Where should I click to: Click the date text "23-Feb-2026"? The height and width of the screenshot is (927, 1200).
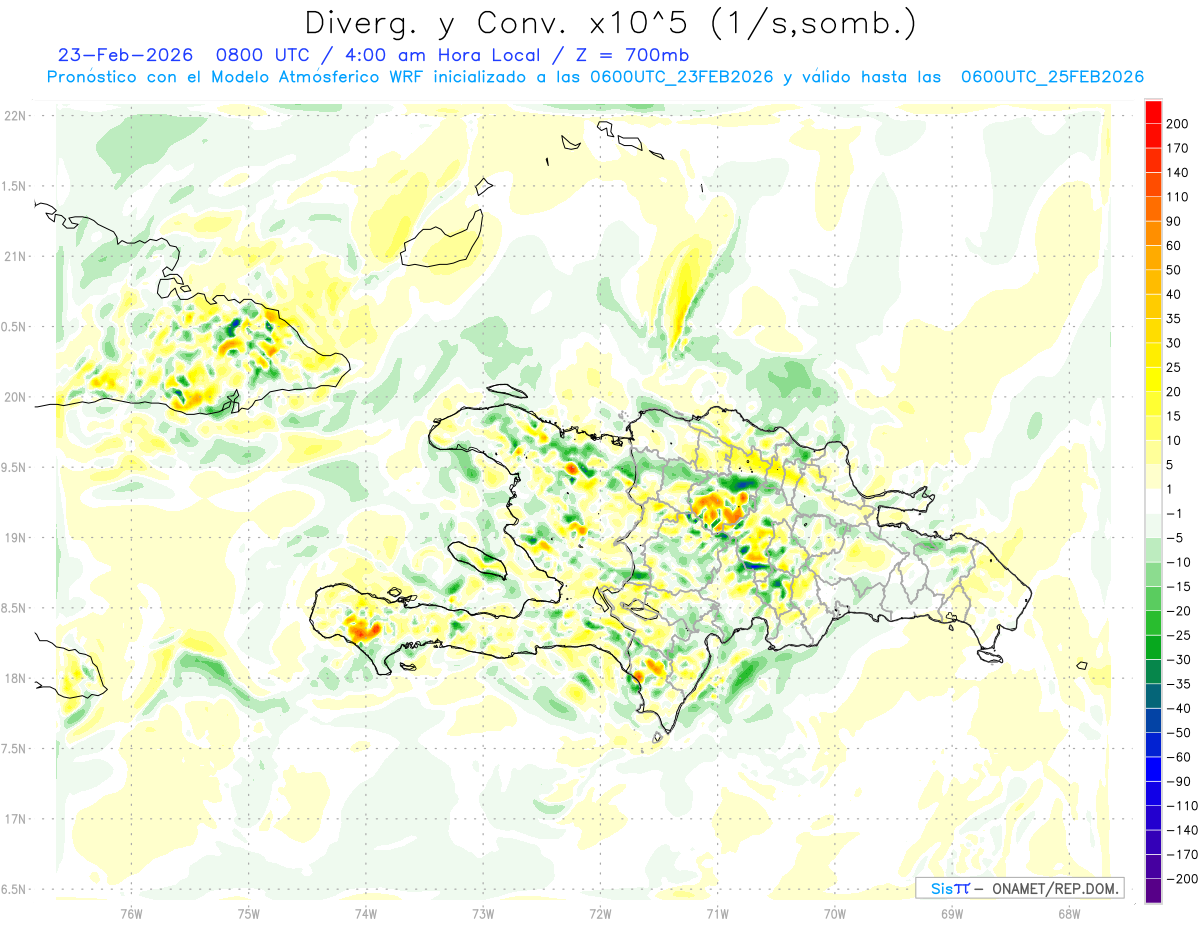click(x=125, y=55)
